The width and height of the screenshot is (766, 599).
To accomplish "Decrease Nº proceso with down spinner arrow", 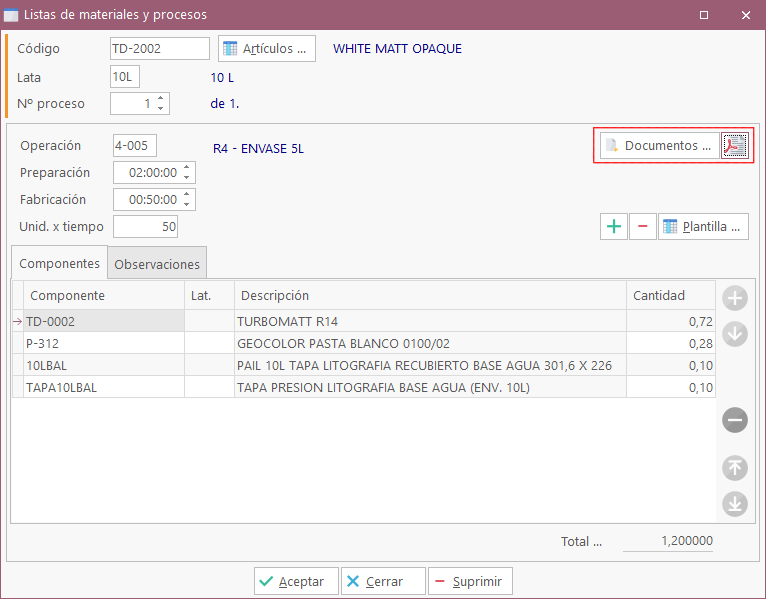I will click(x=161, y=108).
